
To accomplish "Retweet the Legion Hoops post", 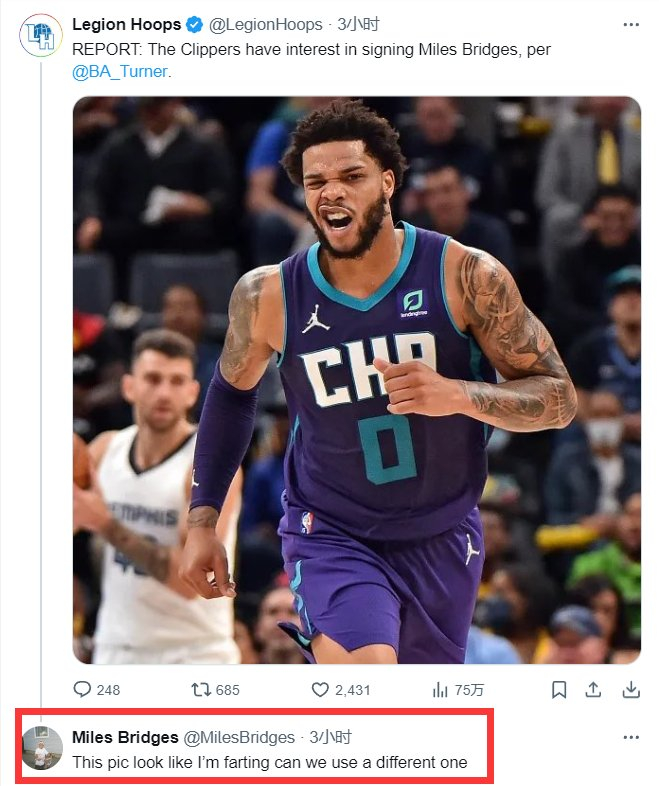I will click(201, 689).
